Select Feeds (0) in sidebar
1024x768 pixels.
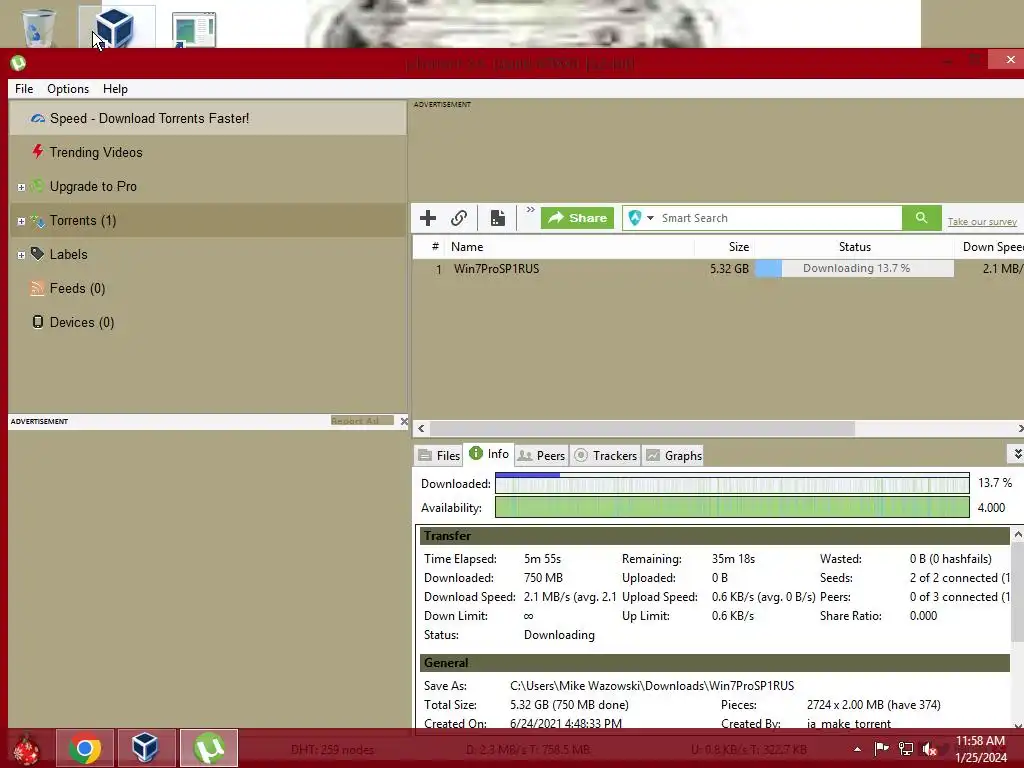tap(208, 288)
